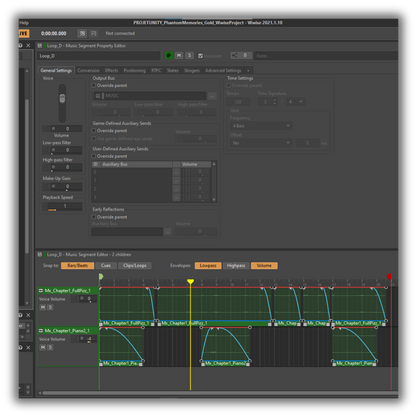Viewport: 417px width, 417px height.
Task: Click the profiler capture icon beside timecode
Action: 82,33
